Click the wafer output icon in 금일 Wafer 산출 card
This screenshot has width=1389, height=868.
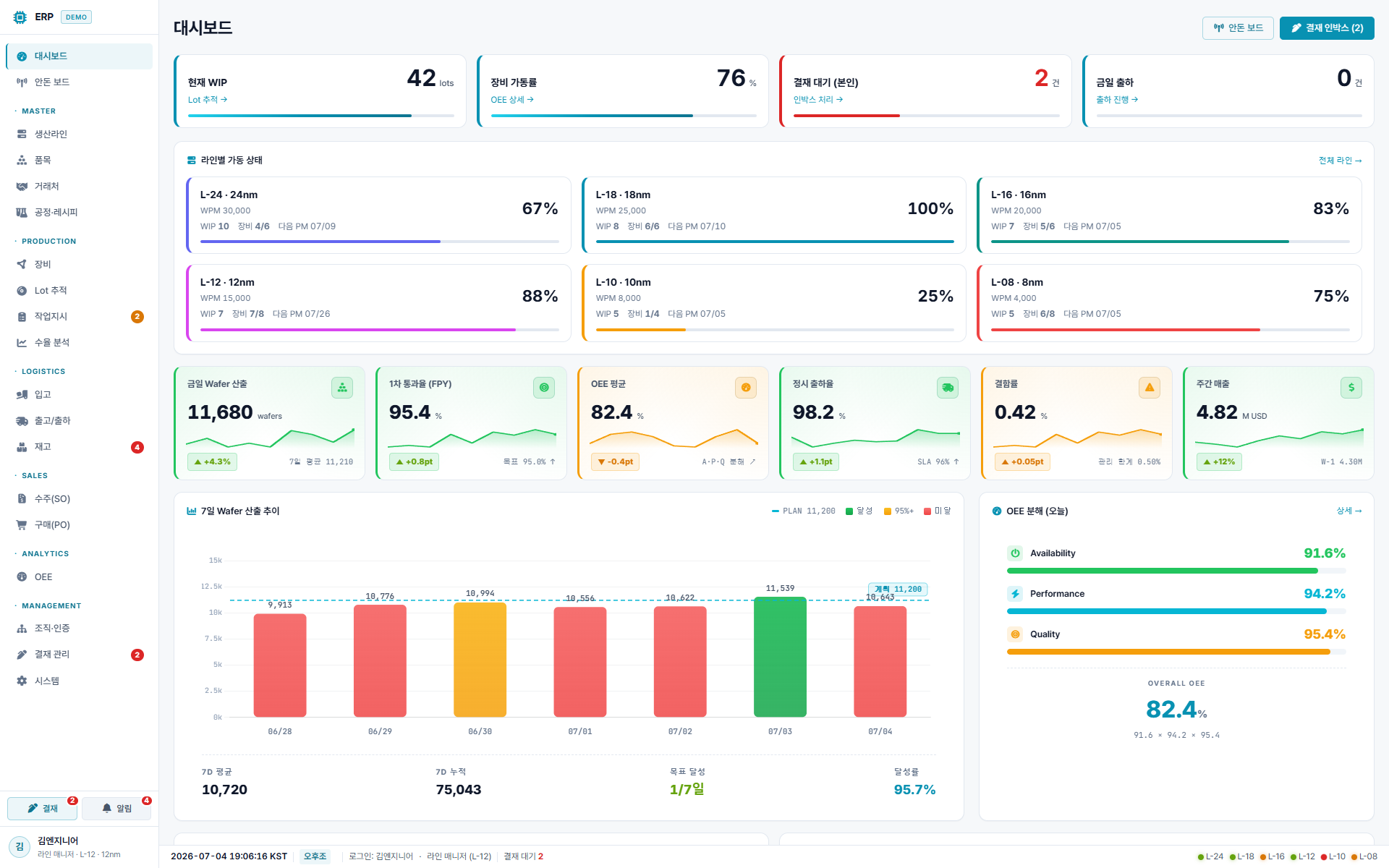coord(342,388)
